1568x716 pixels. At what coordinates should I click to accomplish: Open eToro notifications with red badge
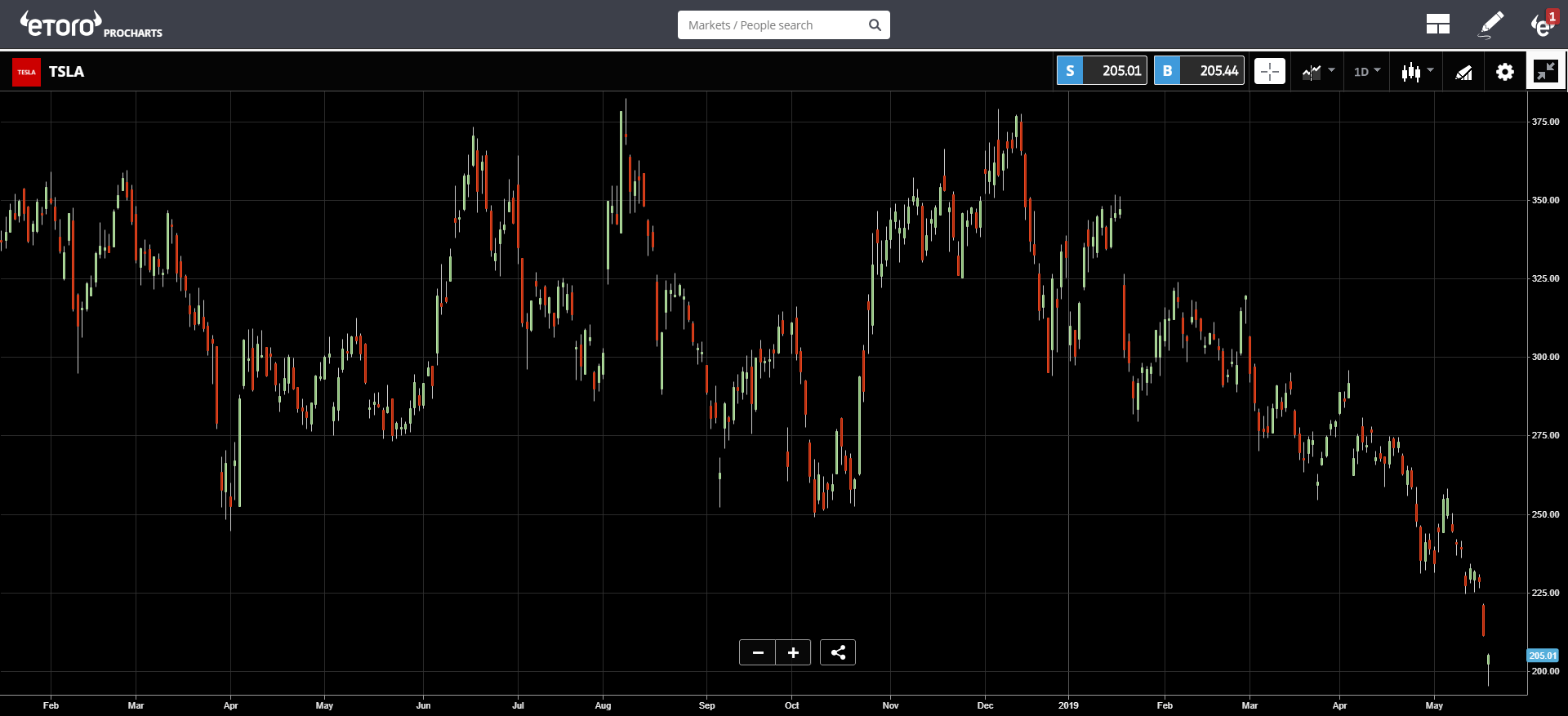pos(1543,24)
